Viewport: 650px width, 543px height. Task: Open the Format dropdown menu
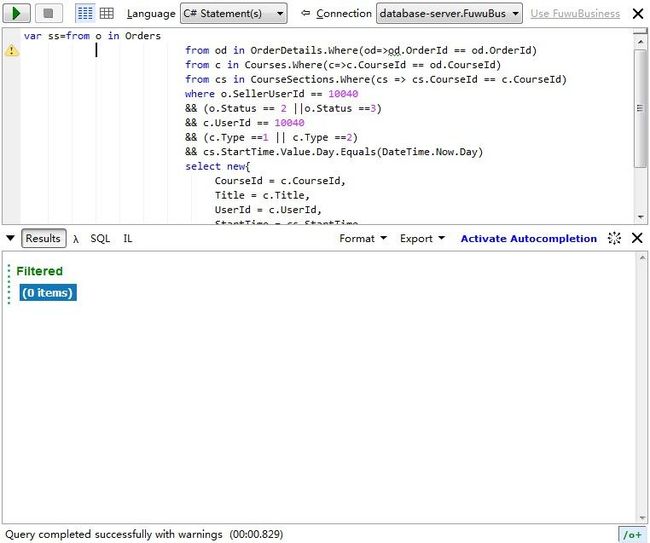coord(363,238)
